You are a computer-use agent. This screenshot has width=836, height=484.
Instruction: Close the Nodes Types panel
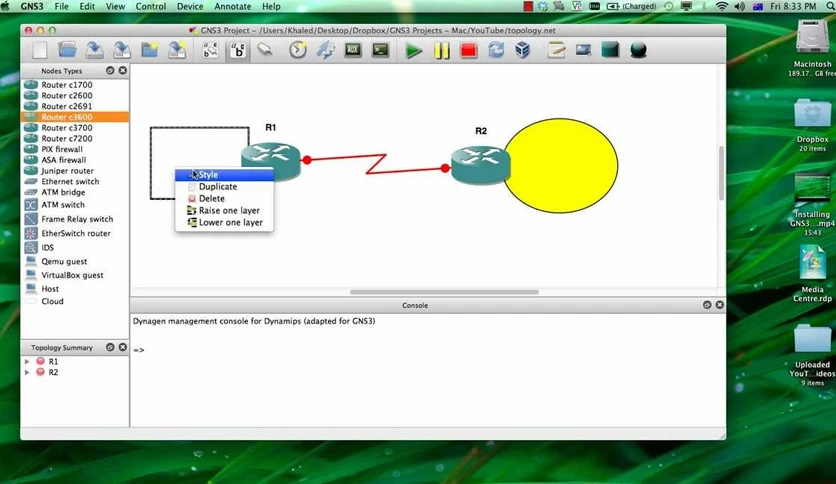click(123, 70)
